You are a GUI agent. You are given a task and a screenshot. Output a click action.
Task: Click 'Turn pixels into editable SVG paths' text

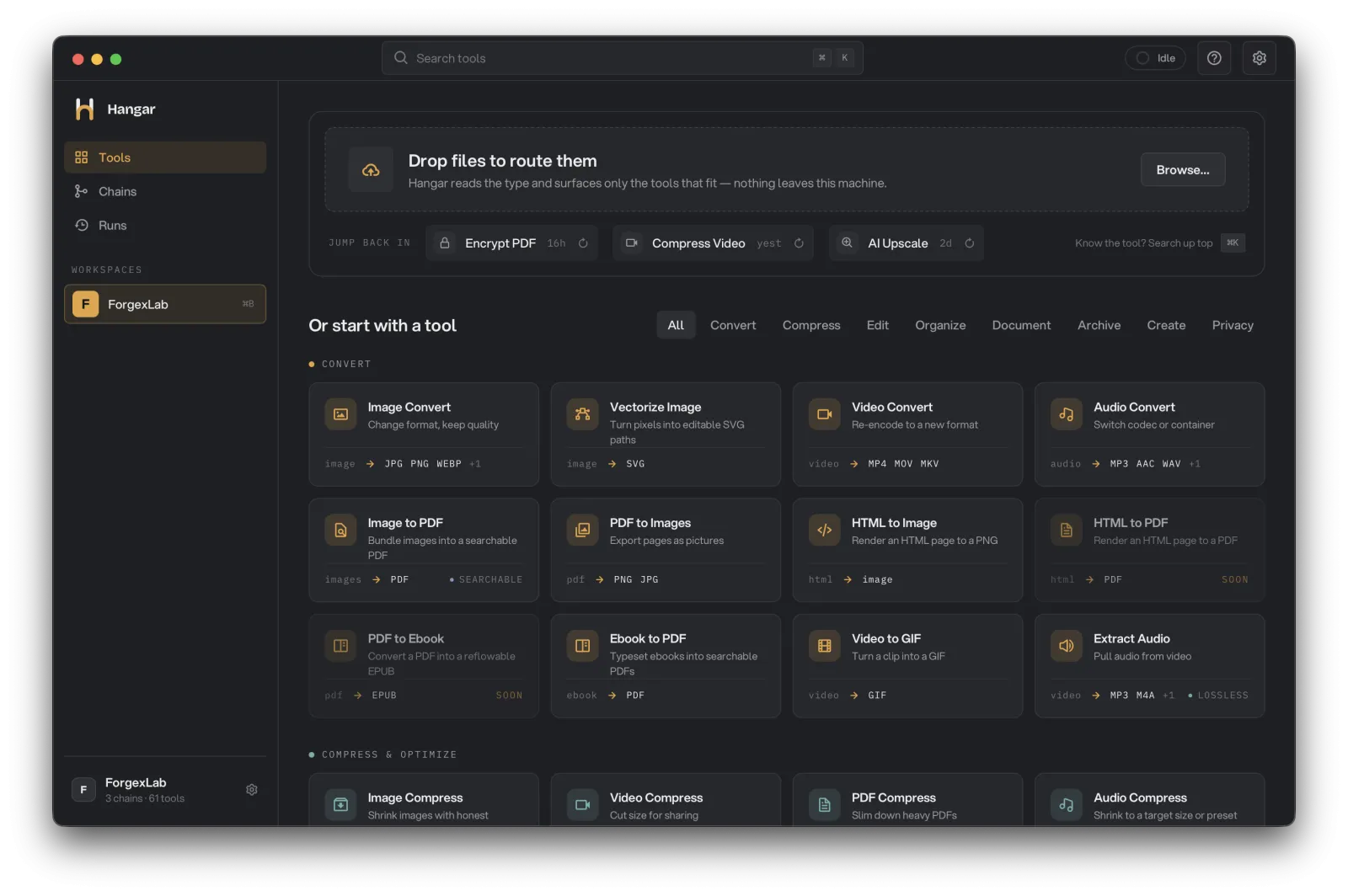tap(677, 433)
